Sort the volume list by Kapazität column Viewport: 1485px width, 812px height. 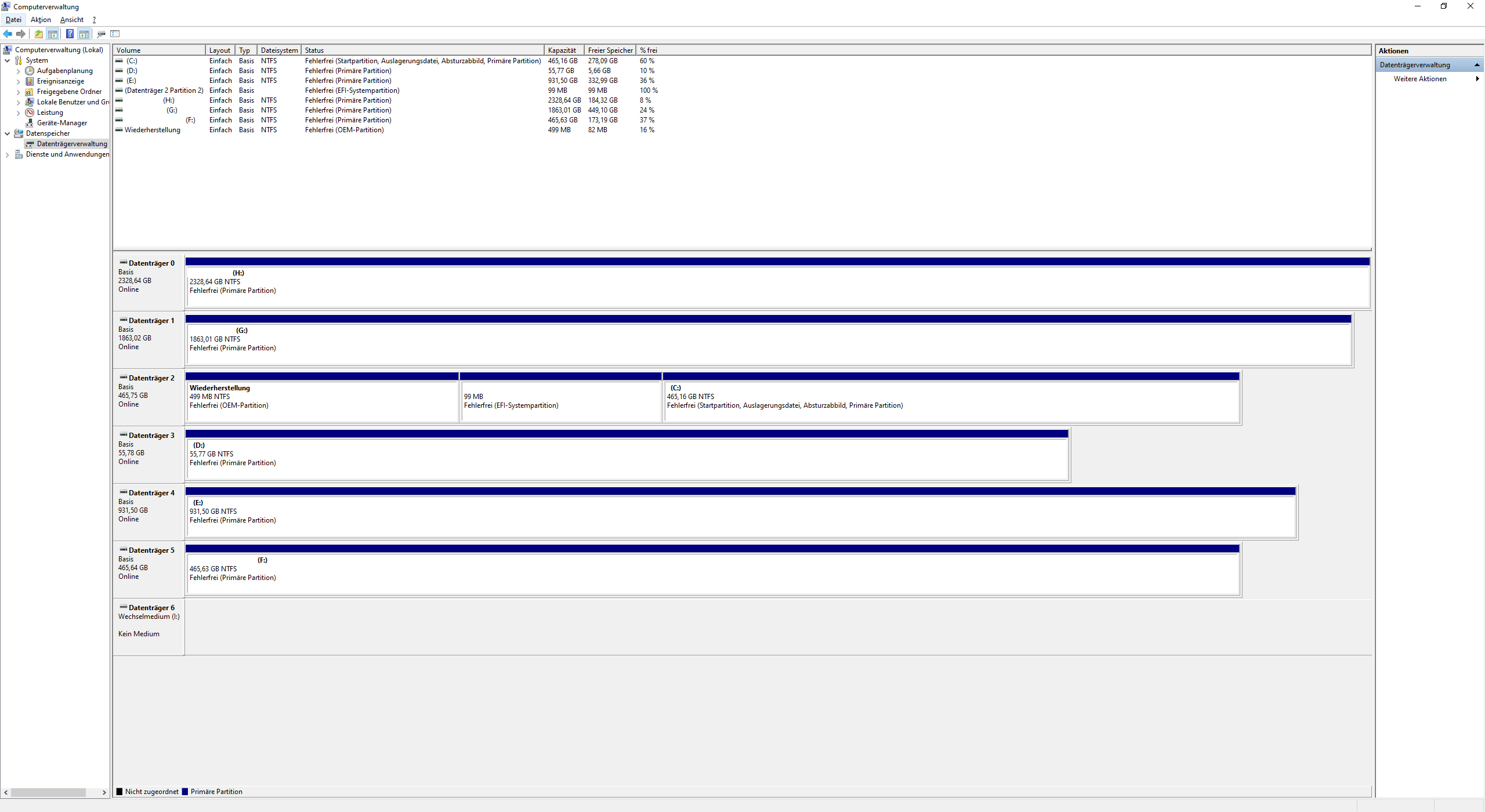562,50
